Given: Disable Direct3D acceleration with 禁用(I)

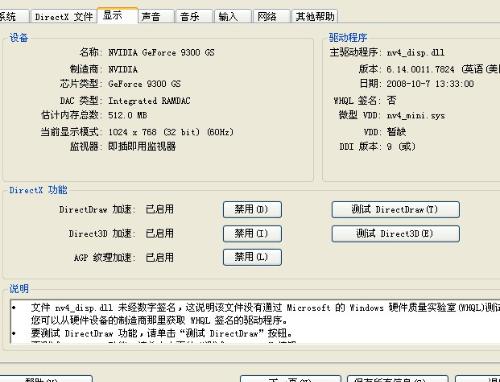Looking at the screenshot, I should 252,233.
